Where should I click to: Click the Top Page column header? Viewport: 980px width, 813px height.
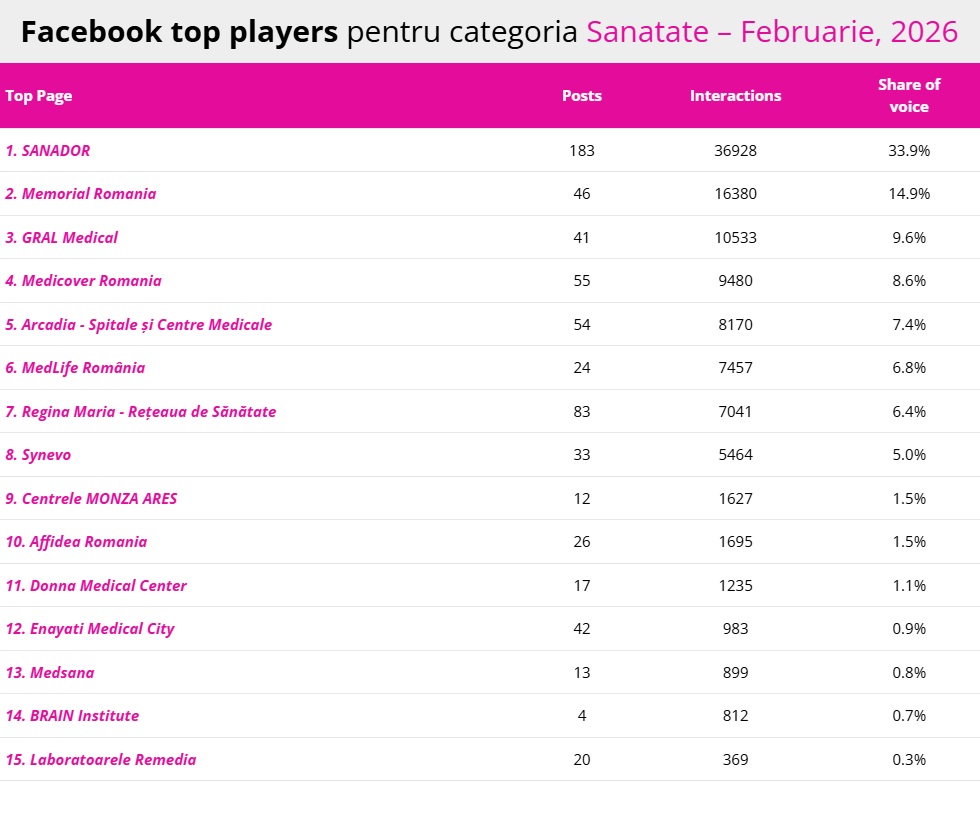tap(39, 96)
